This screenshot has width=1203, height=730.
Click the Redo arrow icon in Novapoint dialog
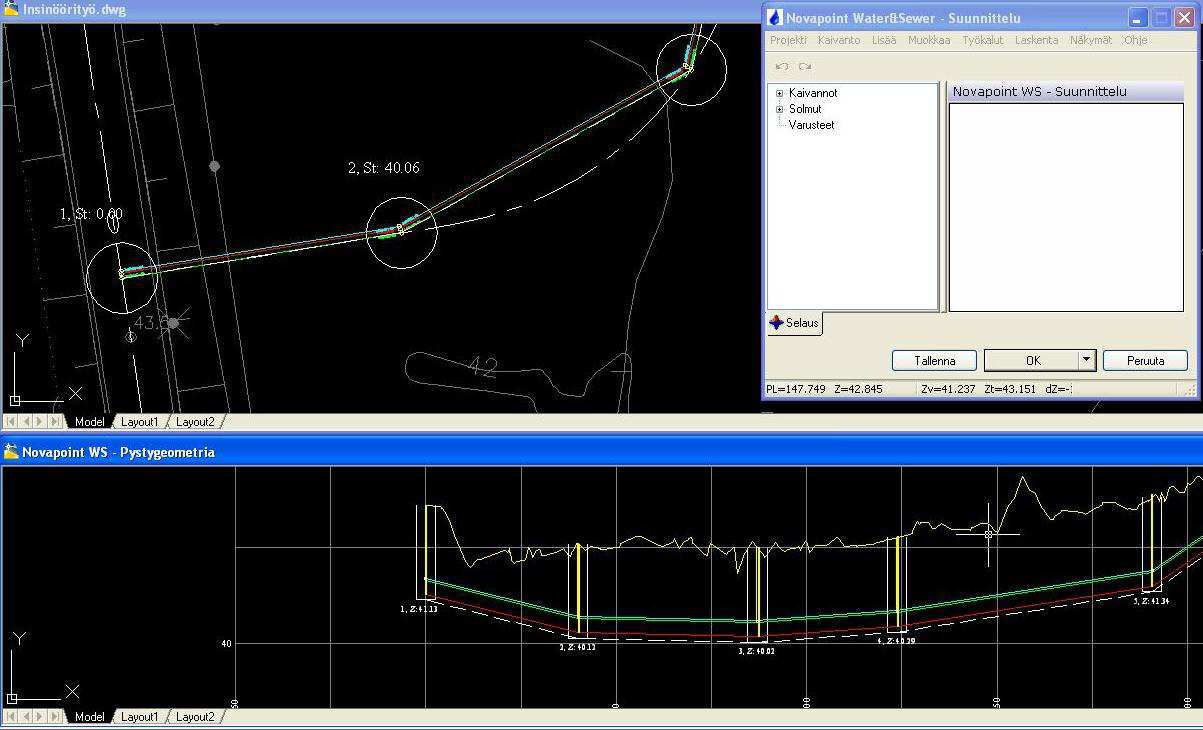pyautogui.click(x=805, y=66)
